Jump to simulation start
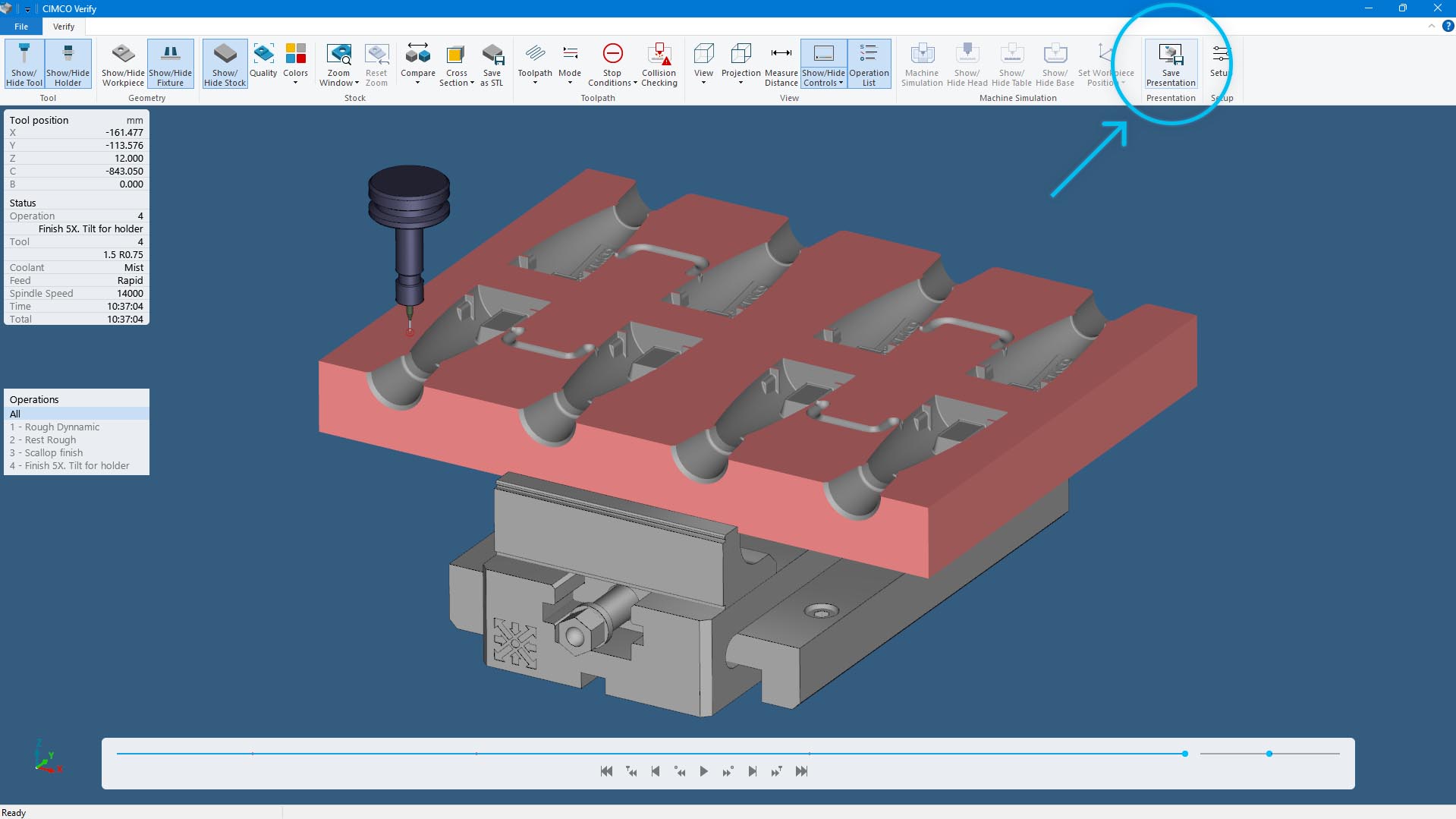This screenshot has width=1456, height=819. [x=606, y=771]
